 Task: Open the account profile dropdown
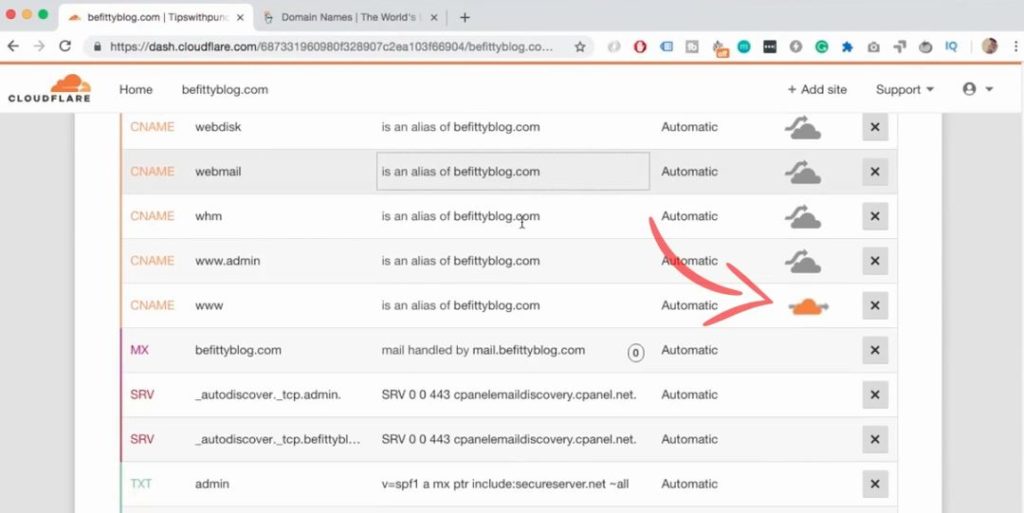tap(978, 89)
